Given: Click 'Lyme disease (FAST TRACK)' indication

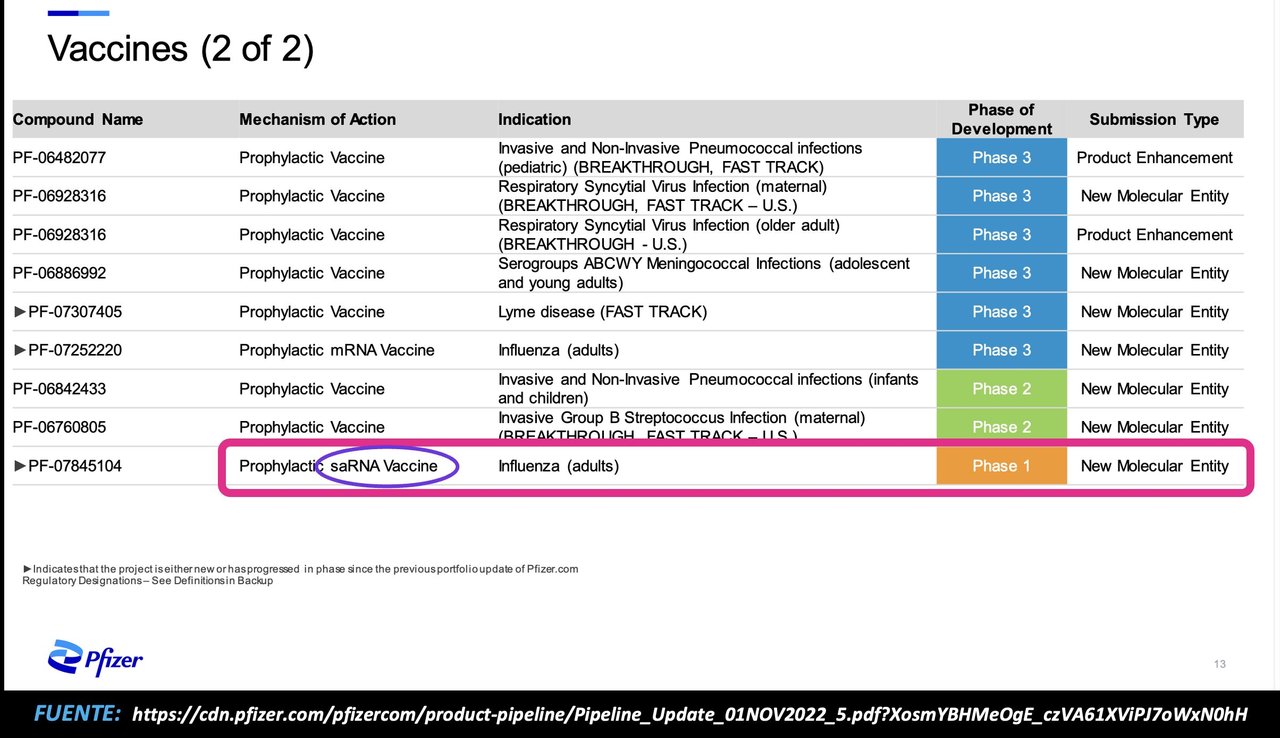Looking at the screenshot, I should pyautogui.click(x=602, y=312).
